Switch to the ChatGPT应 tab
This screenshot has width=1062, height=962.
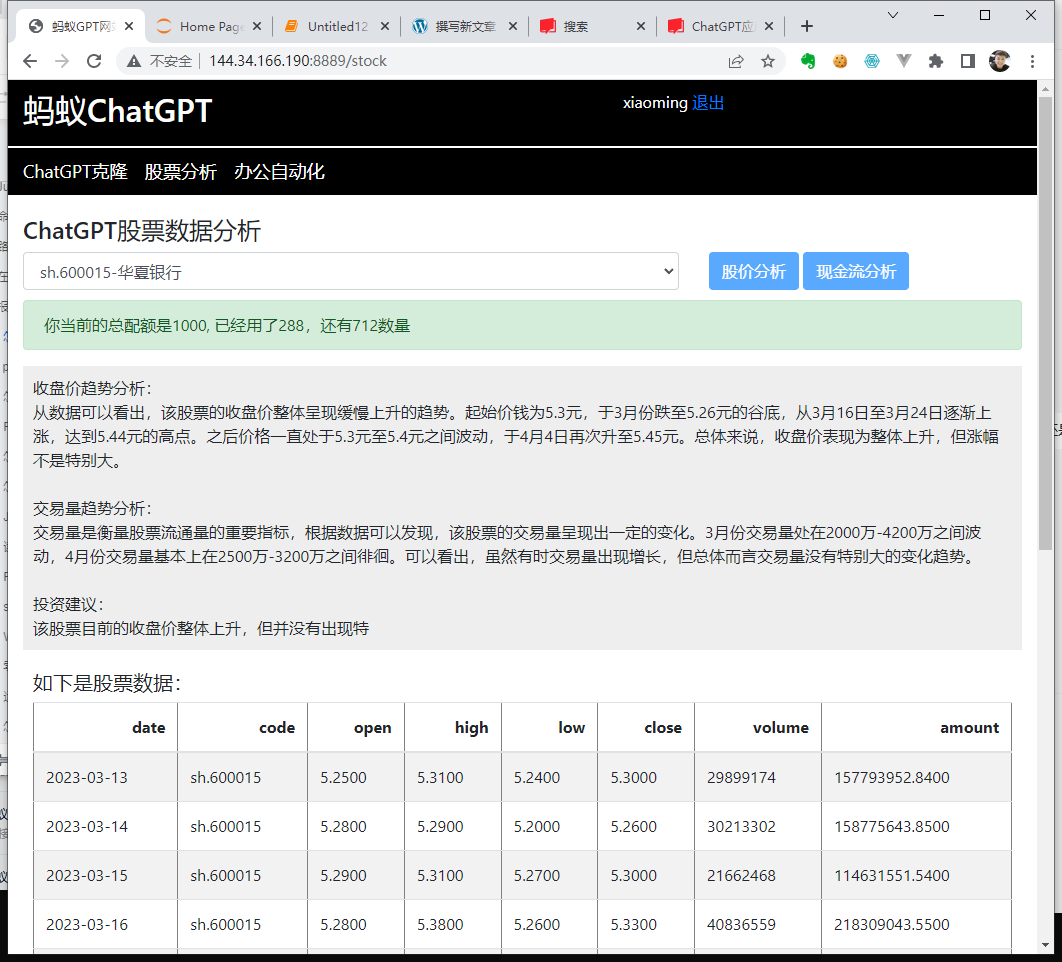[x=721, y=26]
